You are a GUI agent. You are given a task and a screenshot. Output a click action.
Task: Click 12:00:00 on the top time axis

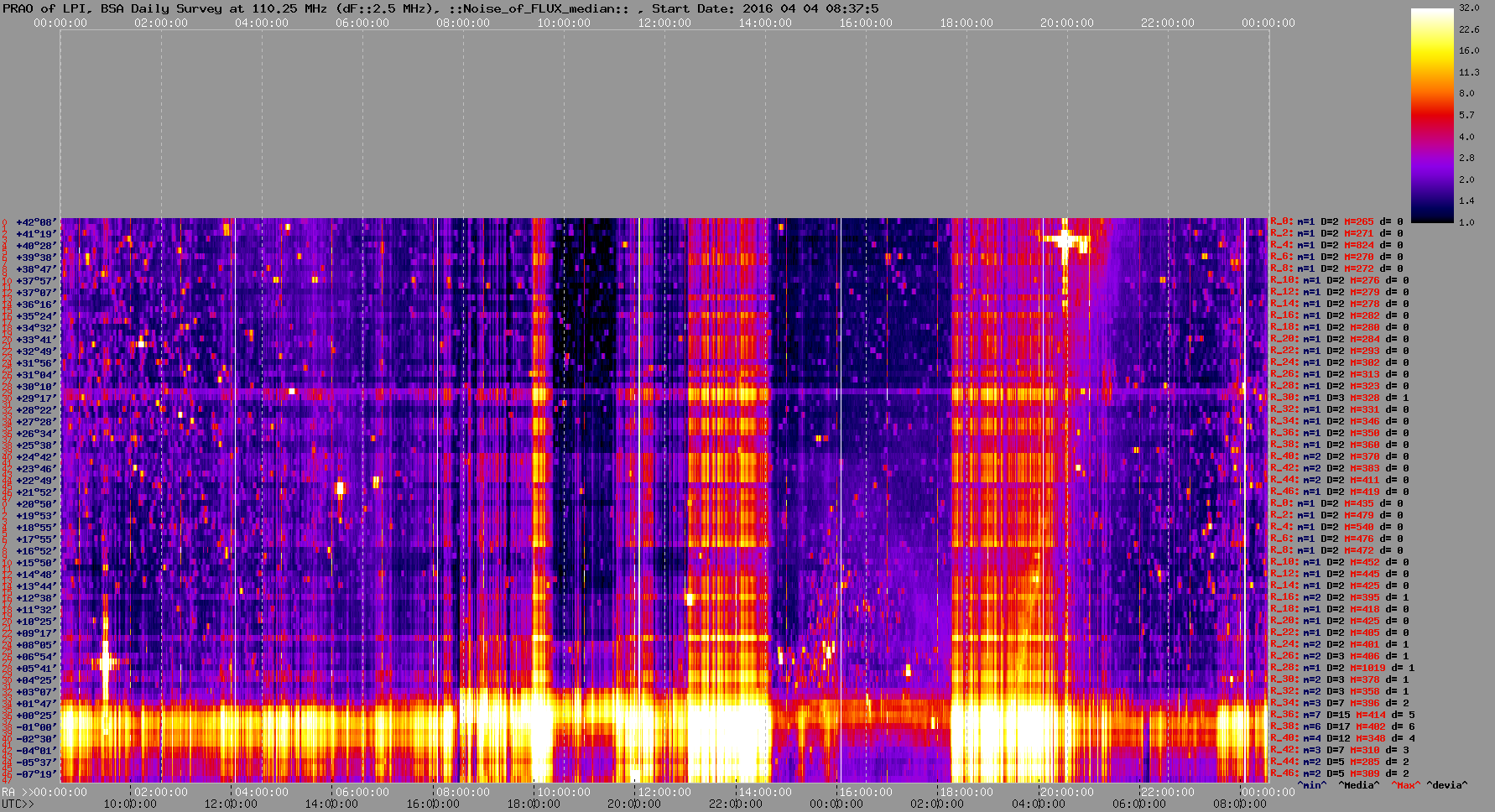(664, 23)
